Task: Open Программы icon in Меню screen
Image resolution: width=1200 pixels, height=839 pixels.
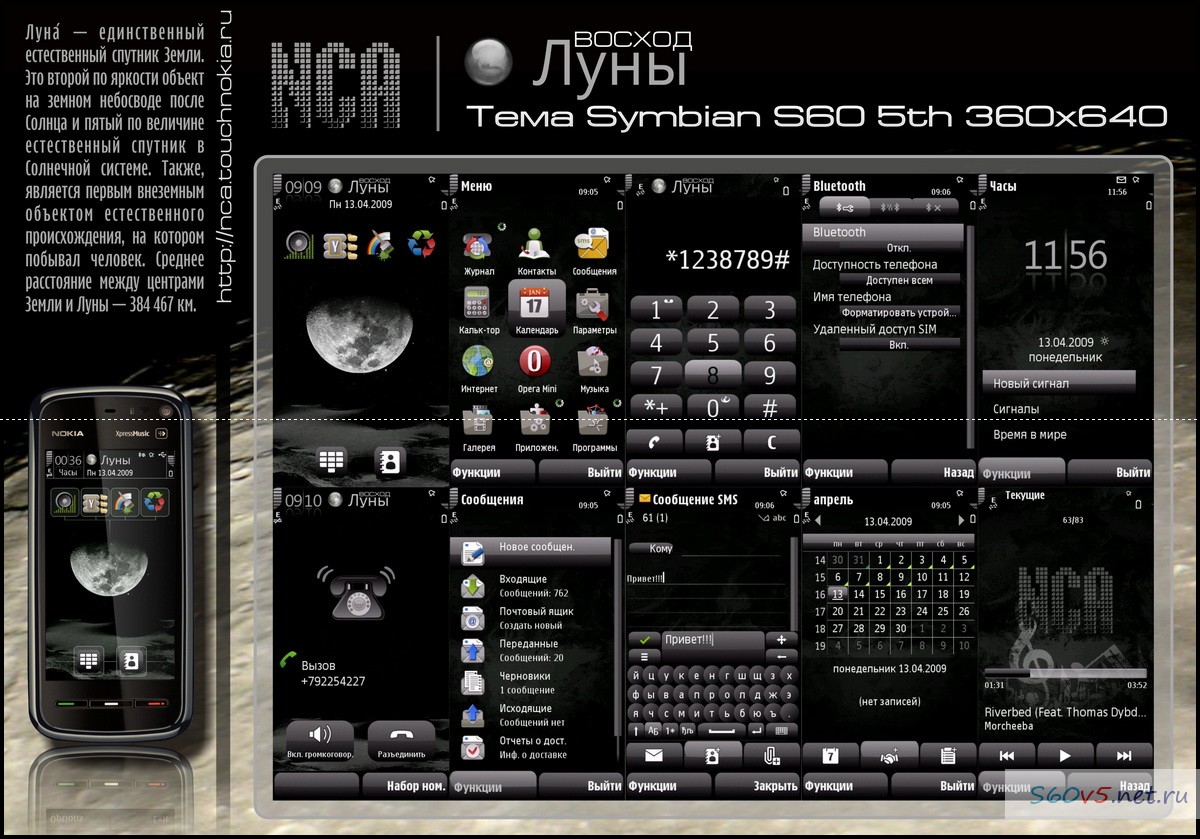Action: 593,421
